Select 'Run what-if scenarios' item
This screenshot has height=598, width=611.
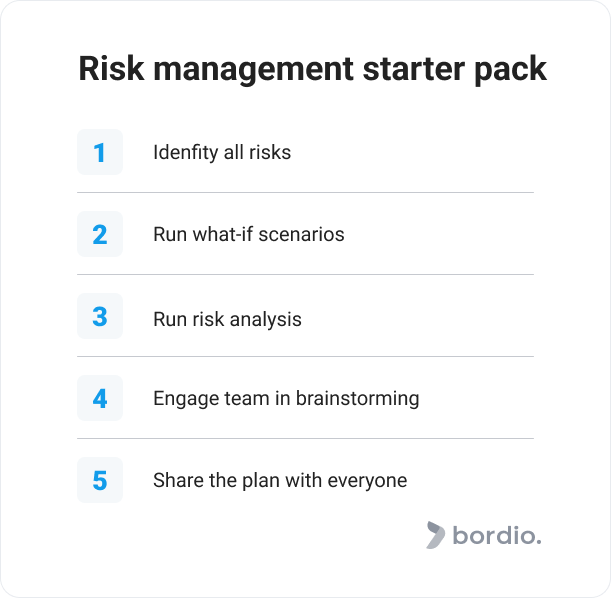click(249, 234)
